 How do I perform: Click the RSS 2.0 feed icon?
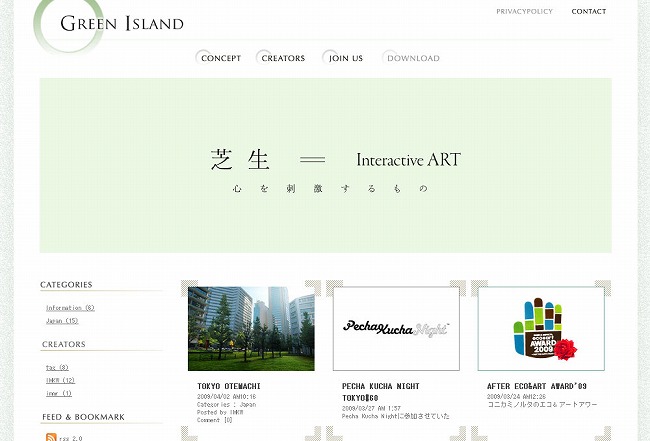click(x=51, y=436)
